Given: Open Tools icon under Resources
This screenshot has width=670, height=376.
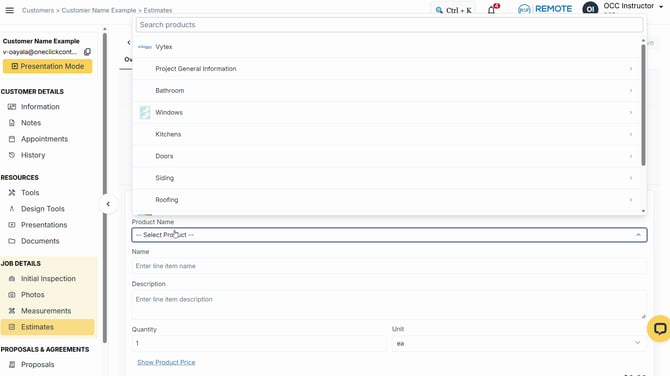Looking at the screenshot, I should point(12,193).
